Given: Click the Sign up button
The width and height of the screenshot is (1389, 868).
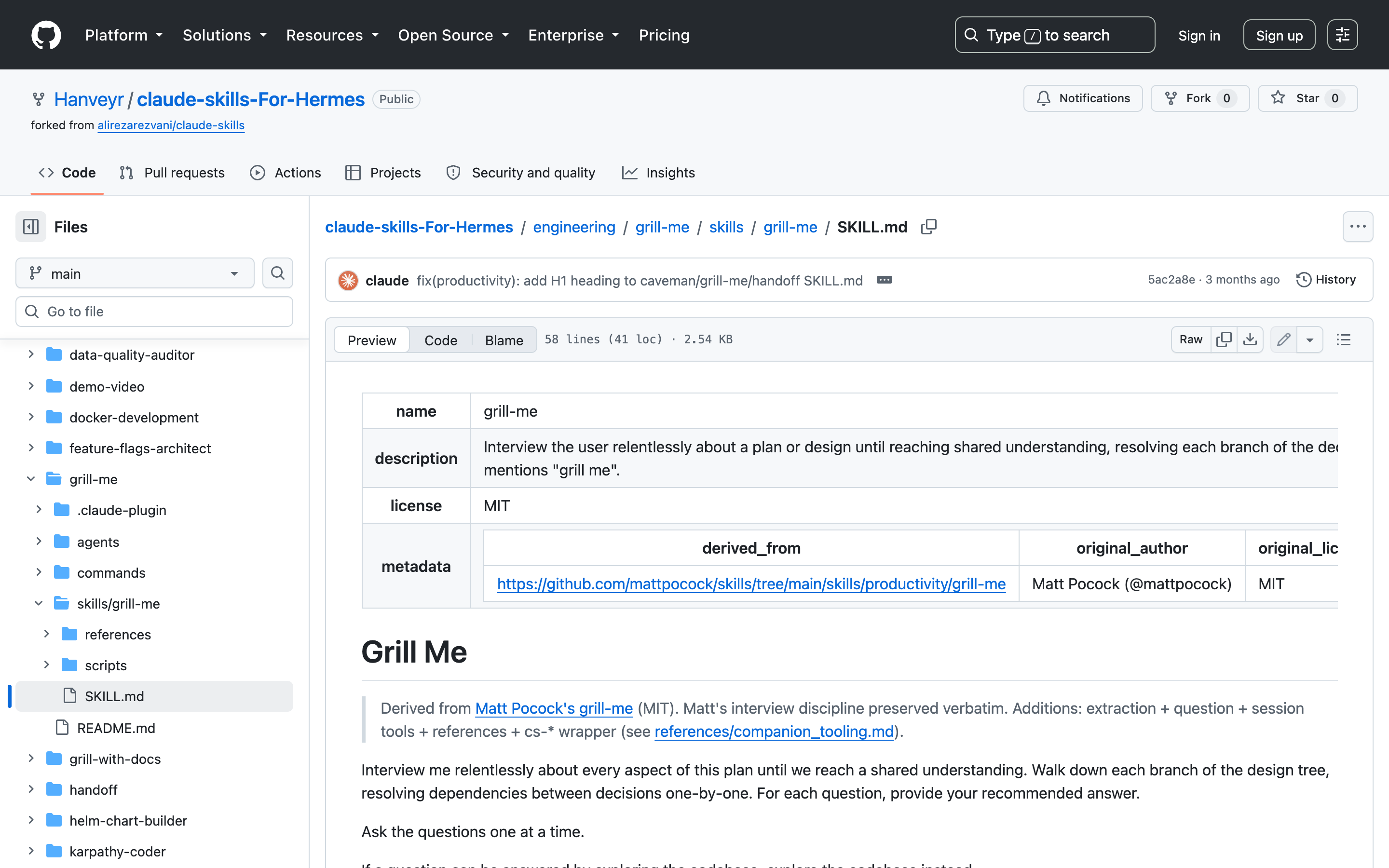Looking at the screenshot, I should tap(1279, 35).
